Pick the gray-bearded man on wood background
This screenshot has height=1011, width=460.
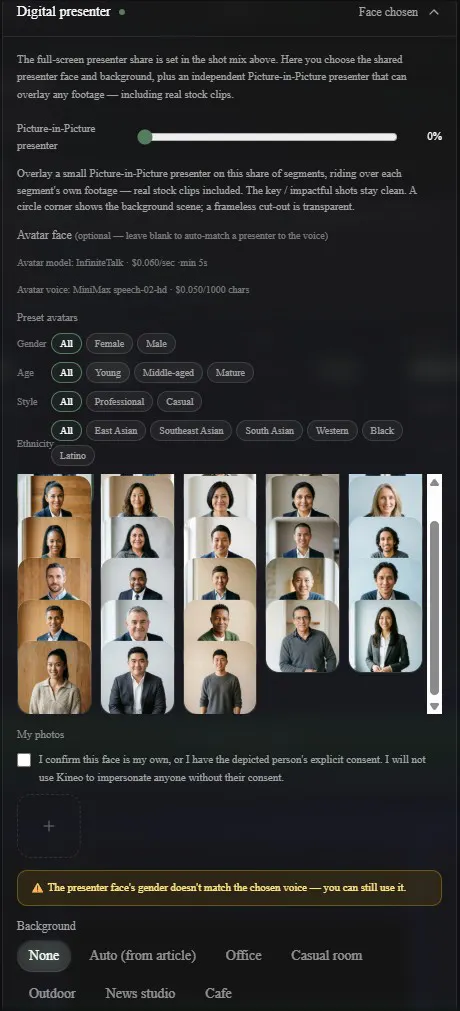pyautogui.click(x=54, y=579)
